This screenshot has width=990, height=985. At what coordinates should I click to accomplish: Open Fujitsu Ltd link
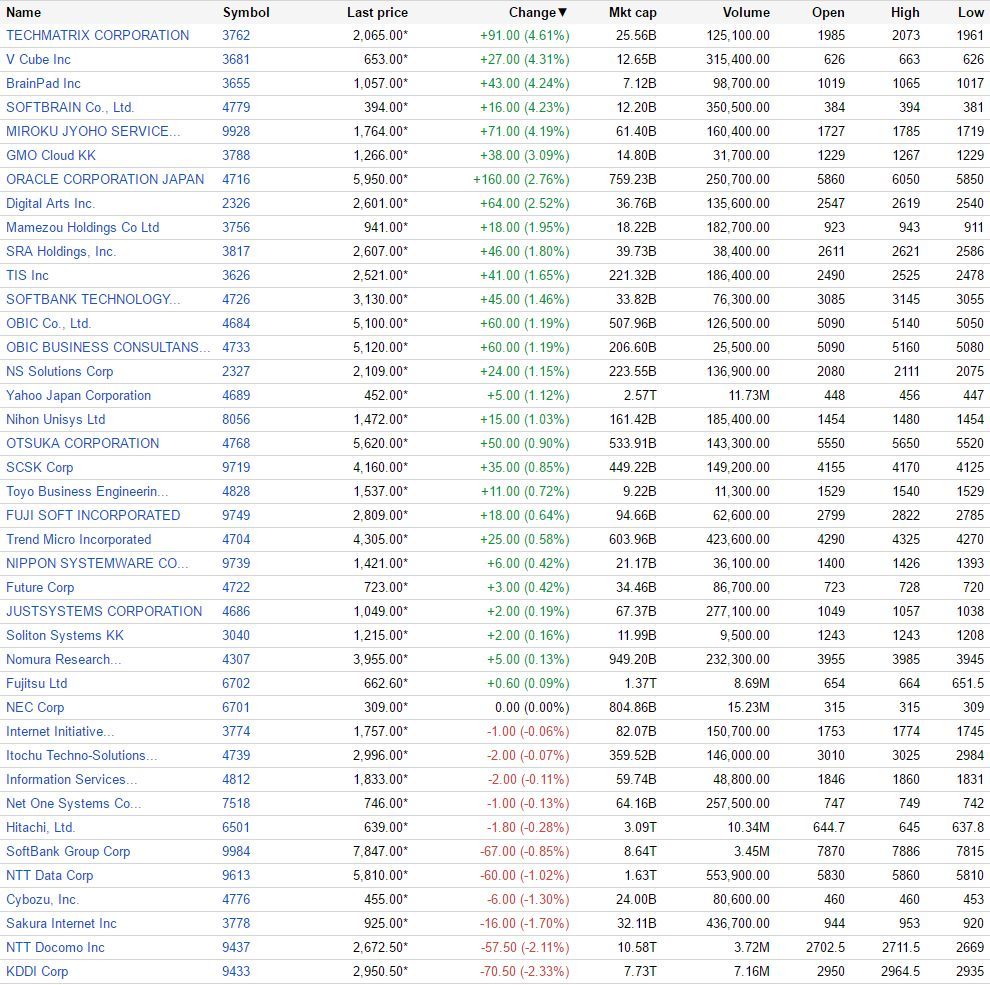pos(36,683)
